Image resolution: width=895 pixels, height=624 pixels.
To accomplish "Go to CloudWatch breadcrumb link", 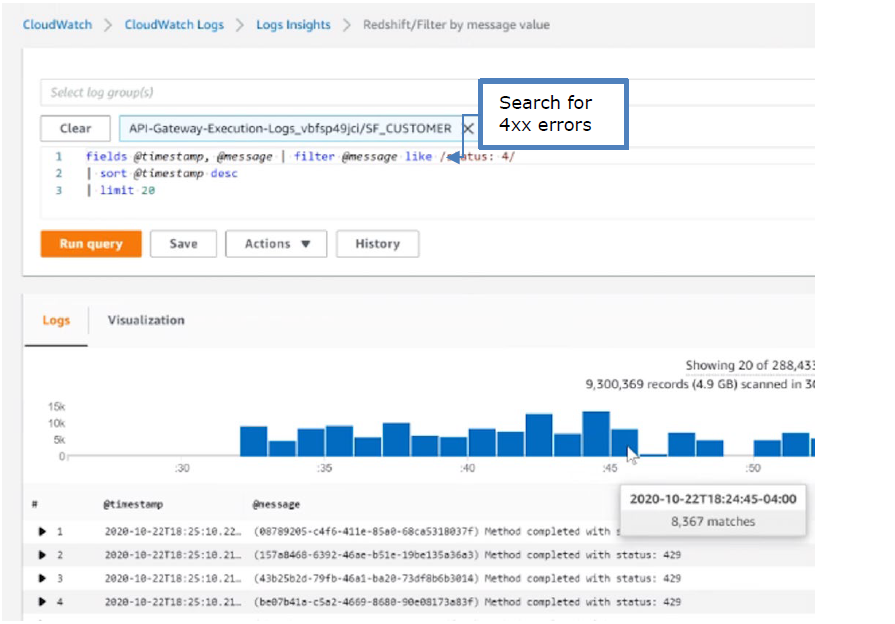I will [57, 25].
